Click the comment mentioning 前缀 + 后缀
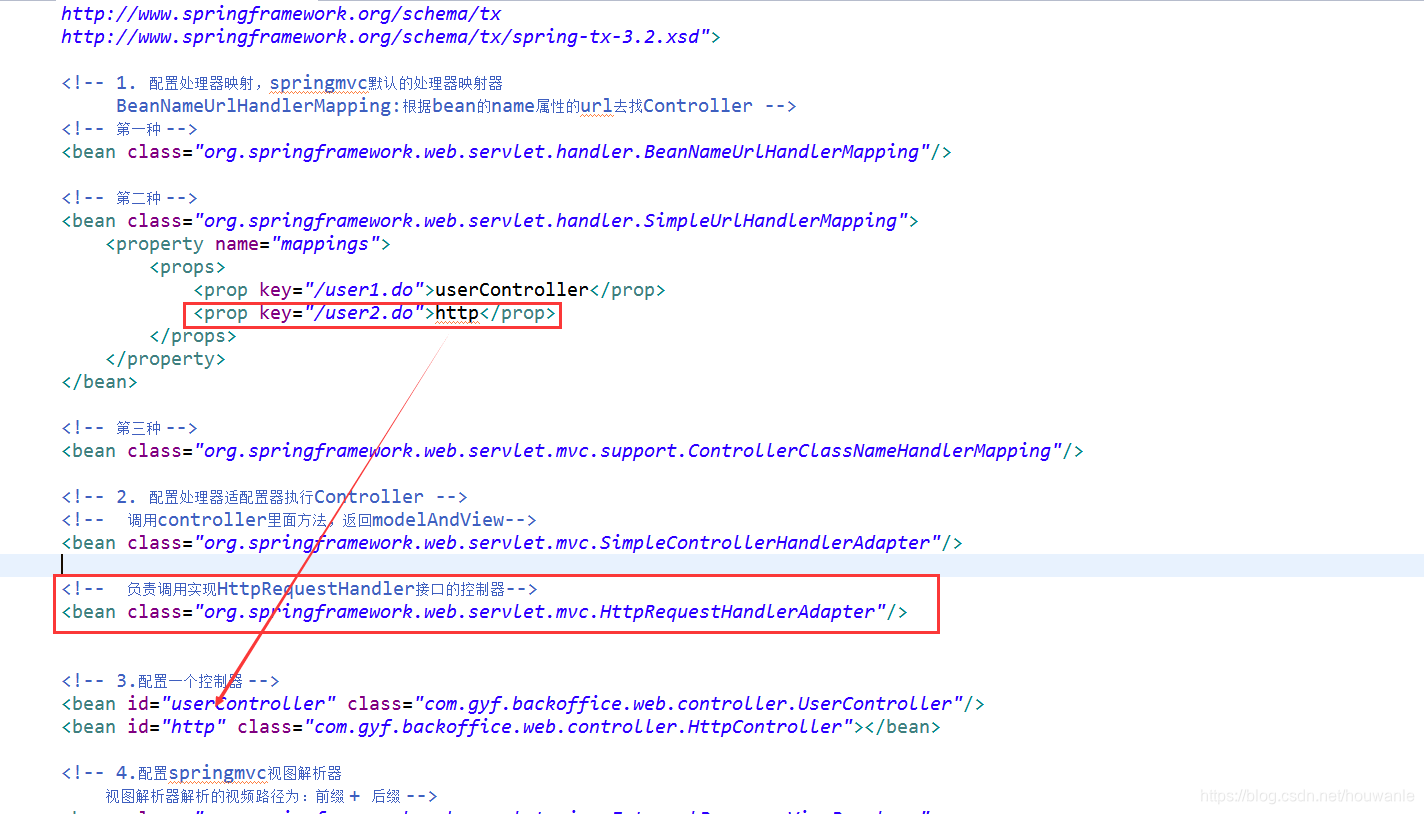The image size is (1424, 814). (x=272, y=796)
